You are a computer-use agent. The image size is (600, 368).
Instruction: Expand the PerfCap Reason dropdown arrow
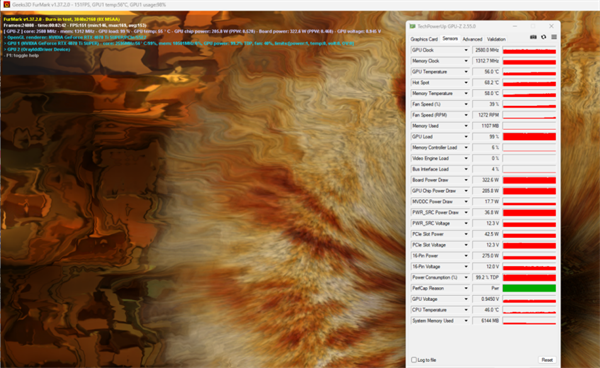466,288
